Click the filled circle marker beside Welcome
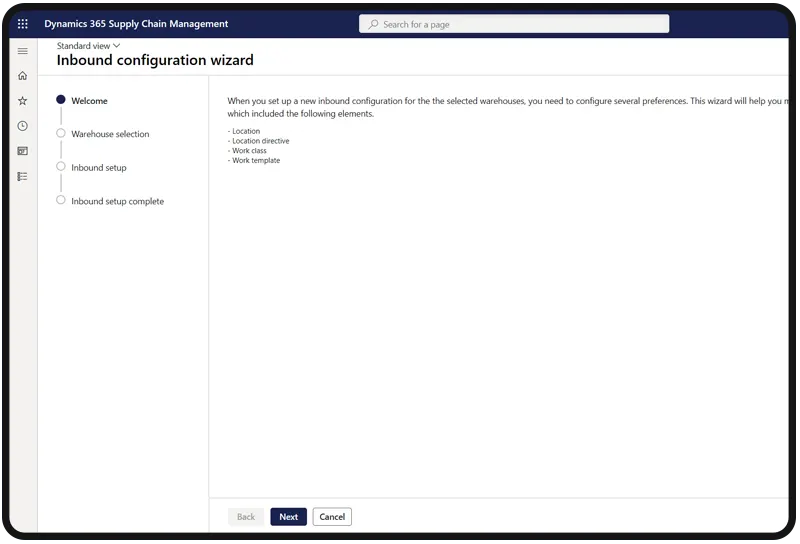This screenshot has height=544, width=800. (61, 100)
